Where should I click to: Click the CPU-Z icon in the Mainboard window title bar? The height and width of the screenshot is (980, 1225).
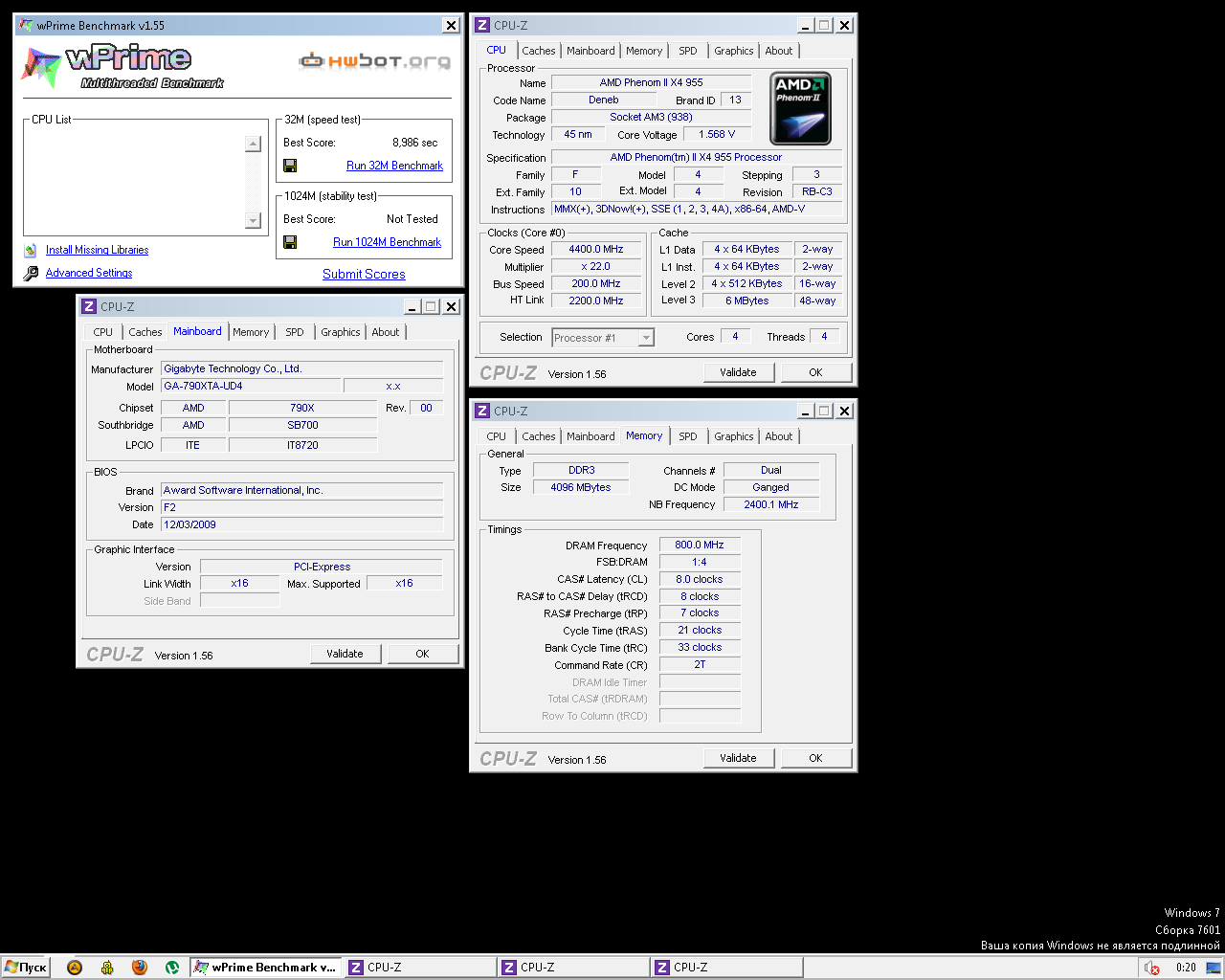pyautogui.click(x=88, y=306)
